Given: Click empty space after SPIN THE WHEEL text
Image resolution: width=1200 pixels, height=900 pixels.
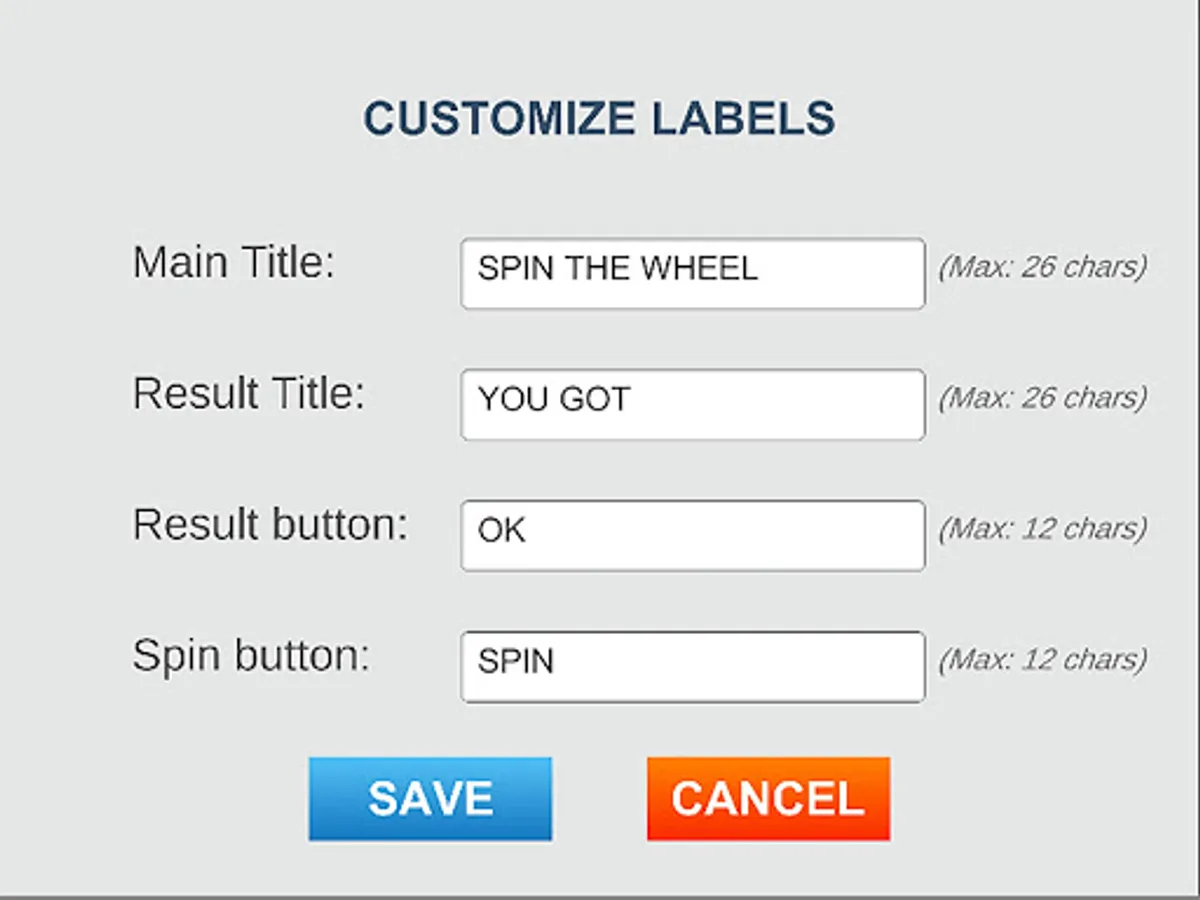Looking at the screenshot, I should (x=840, y=270).
